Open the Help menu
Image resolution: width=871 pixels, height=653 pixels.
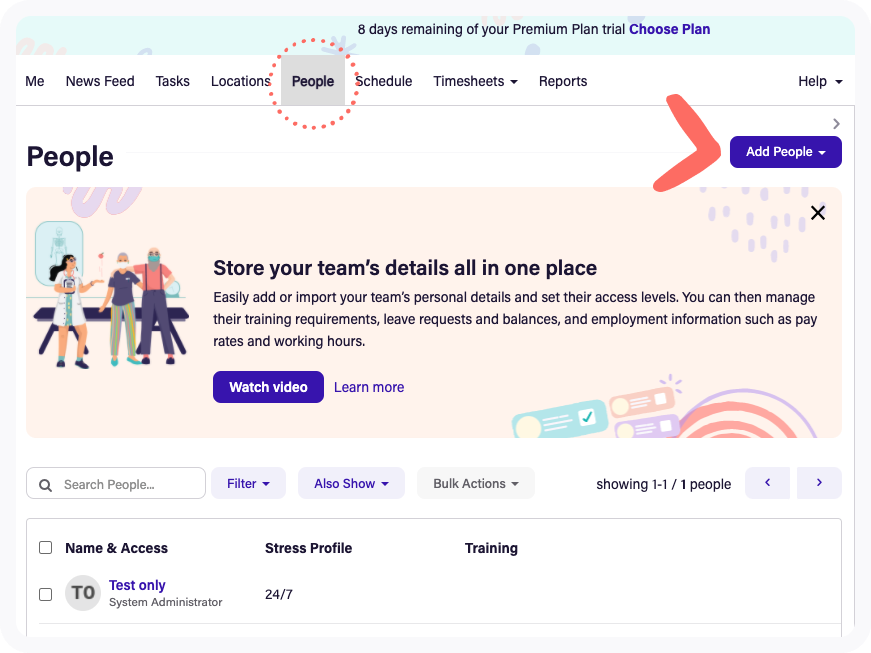click(820, 82)
